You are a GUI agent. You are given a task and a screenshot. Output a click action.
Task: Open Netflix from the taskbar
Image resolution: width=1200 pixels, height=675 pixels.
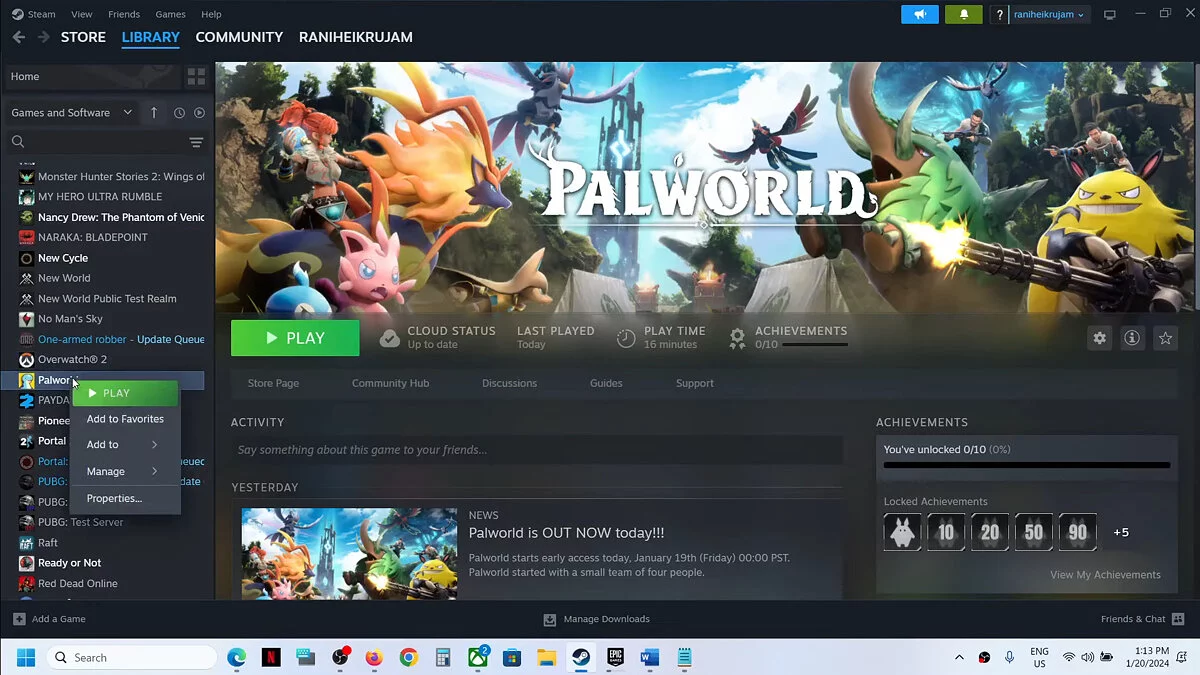point(271,657)
